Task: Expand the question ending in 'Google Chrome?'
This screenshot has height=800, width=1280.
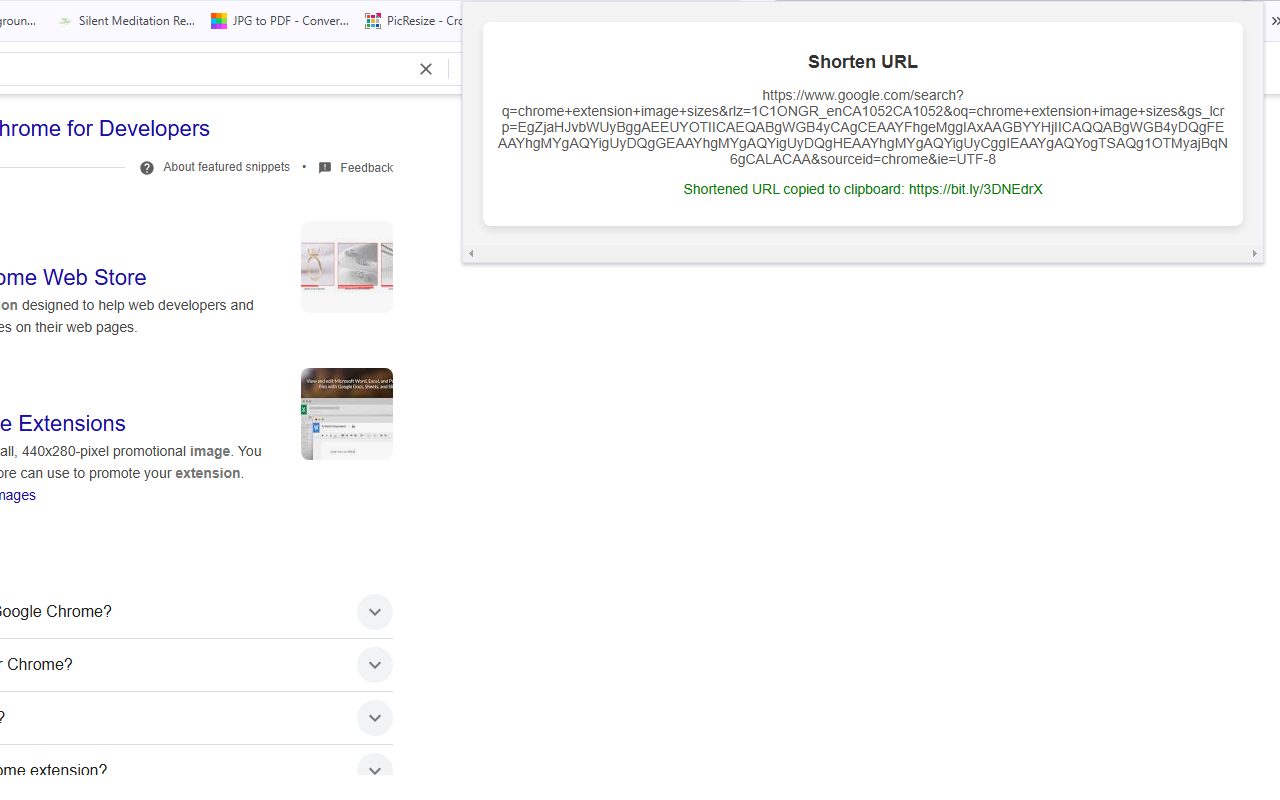Action: [196, 612]
